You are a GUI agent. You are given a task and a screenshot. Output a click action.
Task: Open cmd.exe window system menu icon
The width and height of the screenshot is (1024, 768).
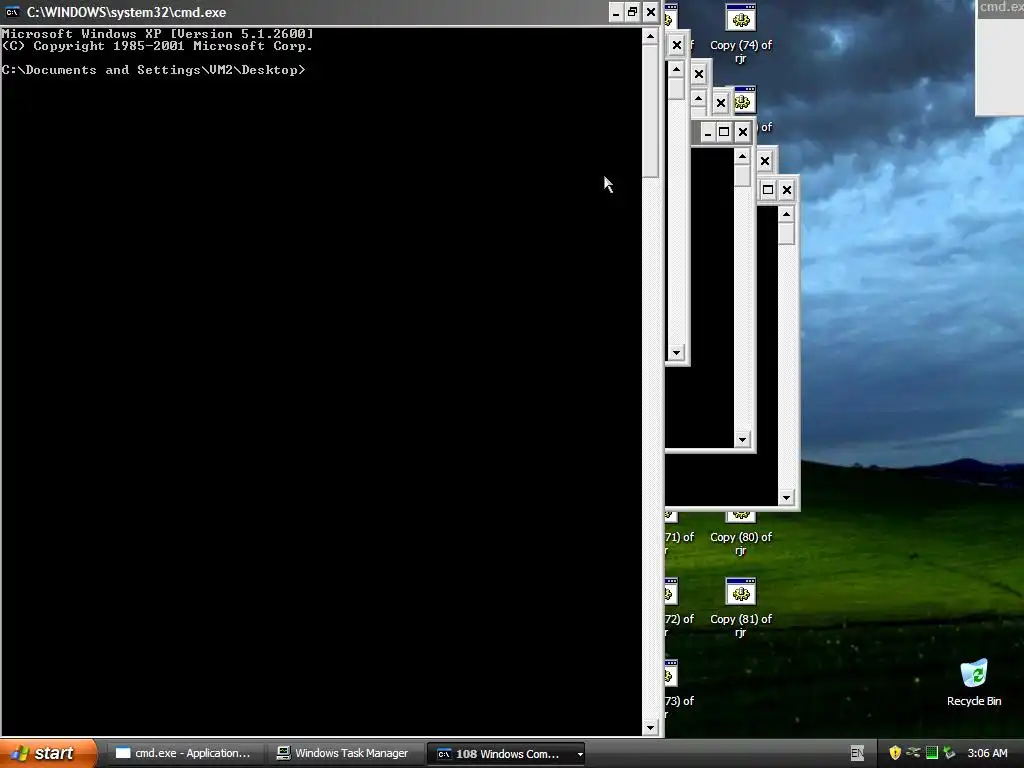pyautogui.click(x=12, y=12)
